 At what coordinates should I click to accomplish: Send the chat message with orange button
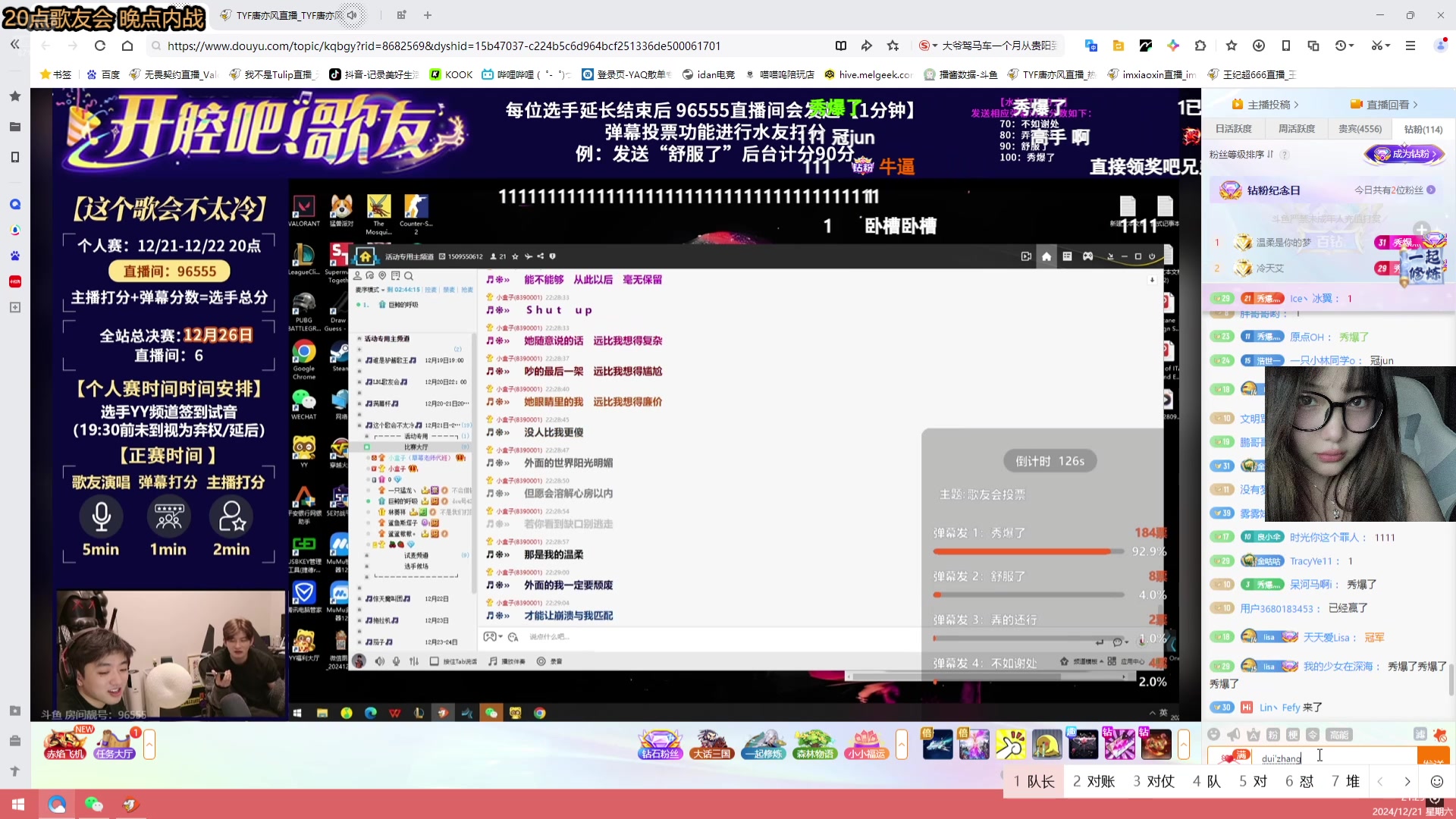coord(1433,758)
